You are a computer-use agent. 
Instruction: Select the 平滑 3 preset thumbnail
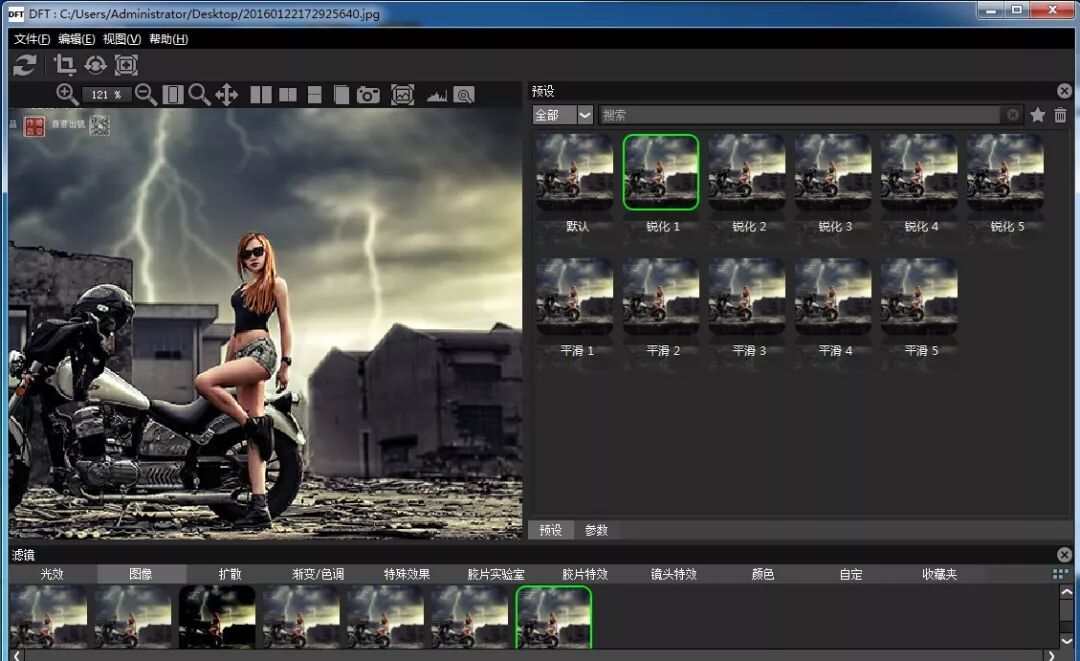[747, 297]
